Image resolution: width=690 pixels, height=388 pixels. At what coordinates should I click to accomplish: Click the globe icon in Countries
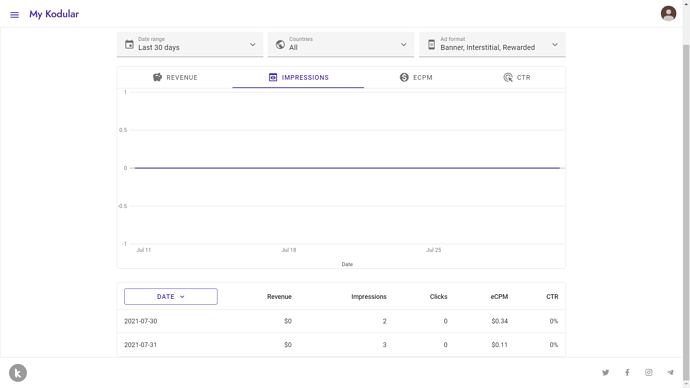click(280, 44)
